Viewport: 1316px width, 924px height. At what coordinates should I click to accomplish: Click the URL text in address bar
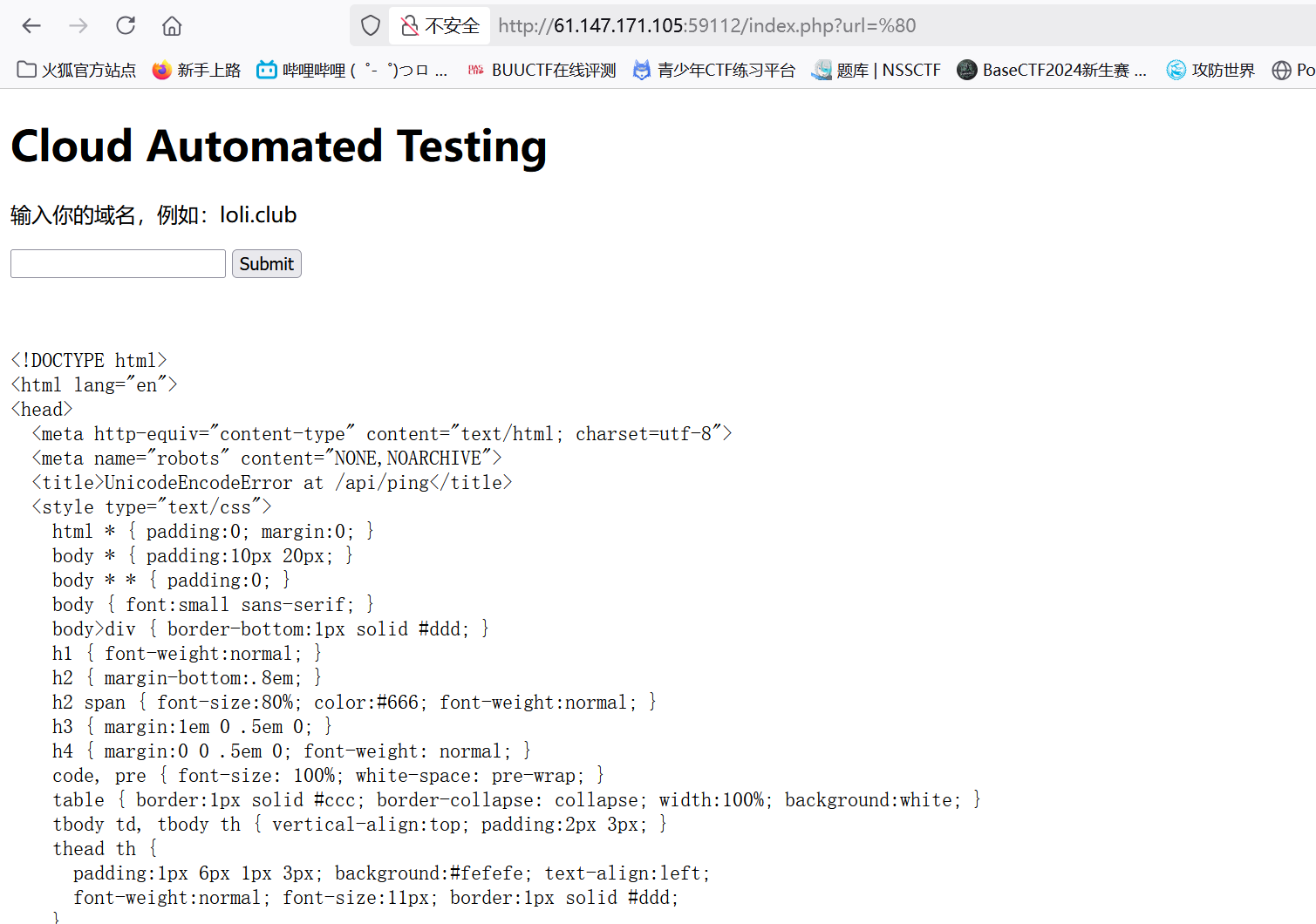pyautogui.click(x=706, y=26)
